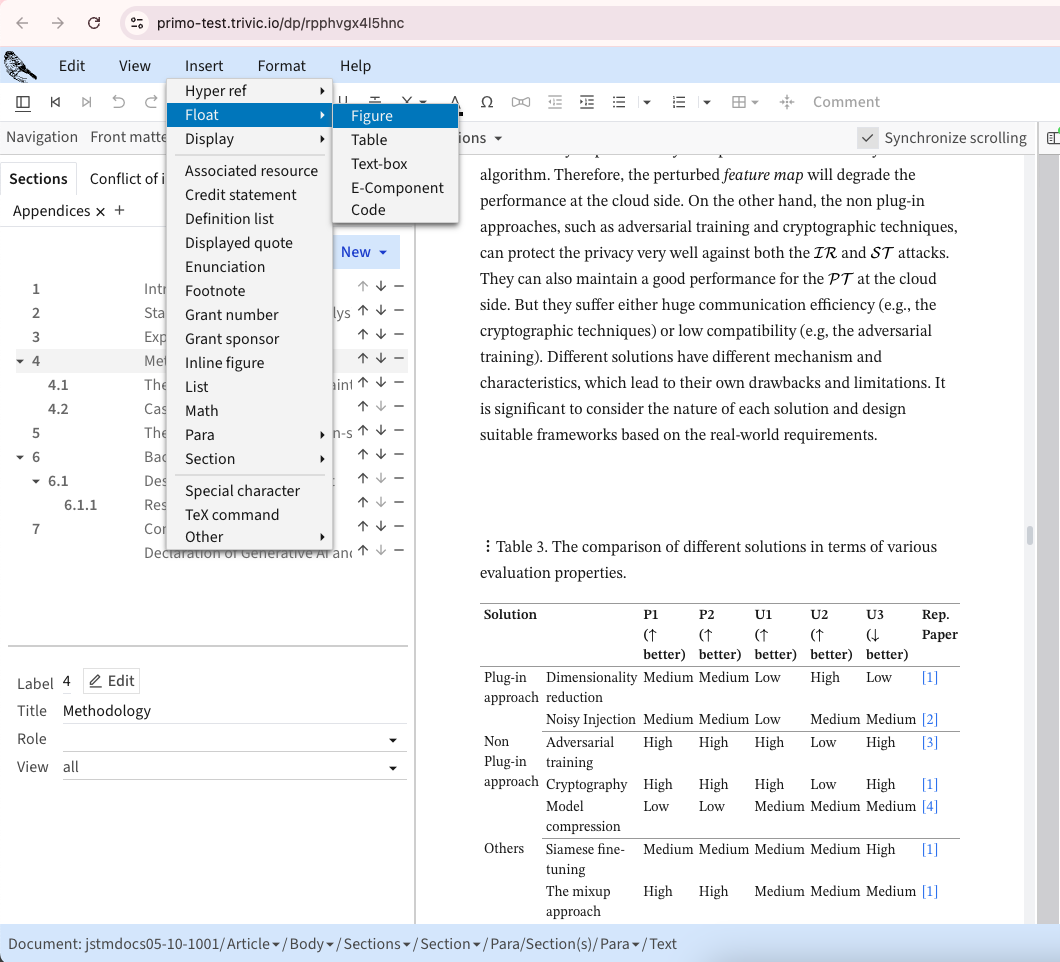Click the toggle sidebar panel icon
The image size is (1060, 962).
click(x=23, y=102)
